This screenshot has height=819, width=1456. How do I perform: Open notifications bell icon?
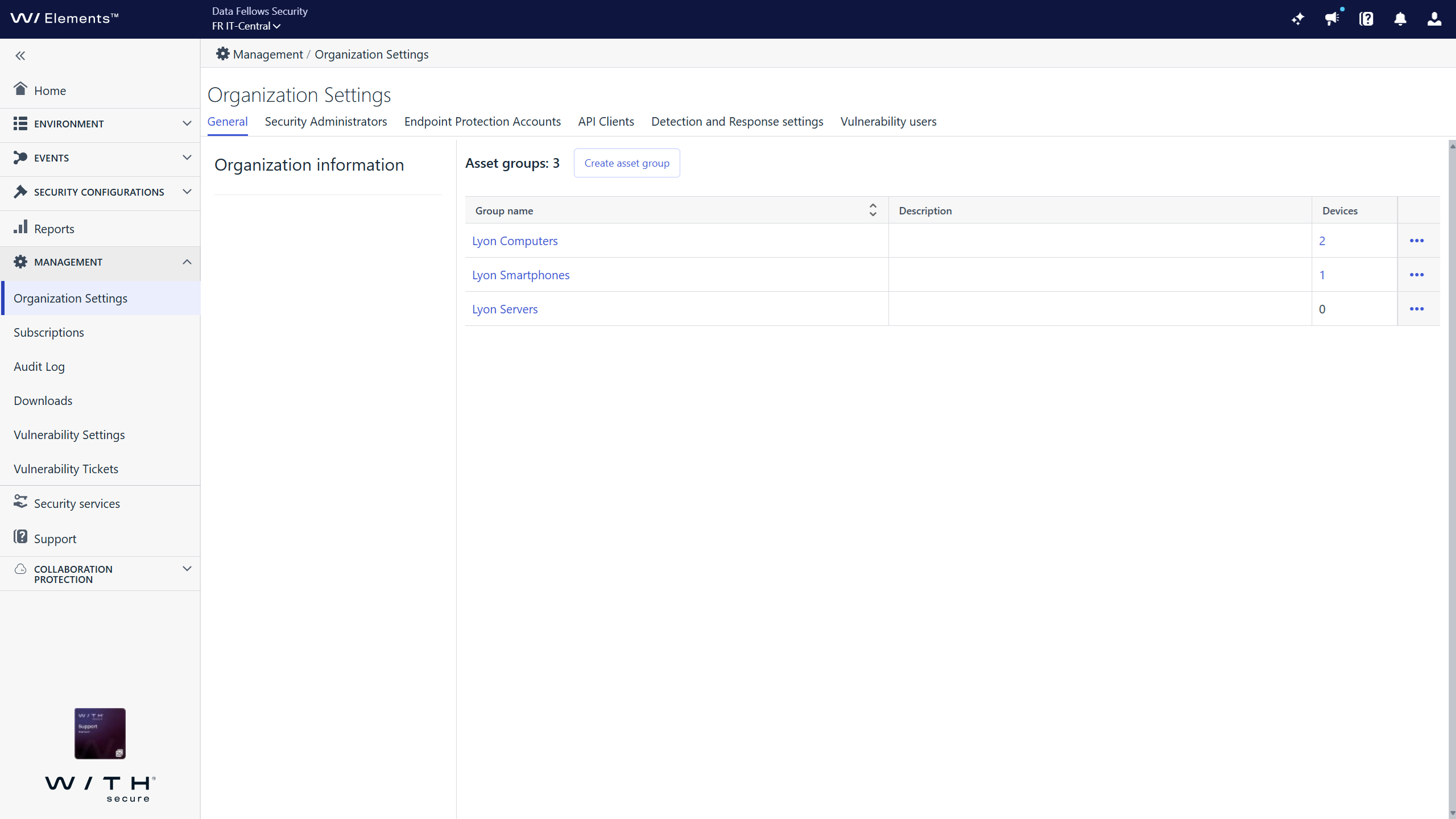point(1400,19)
